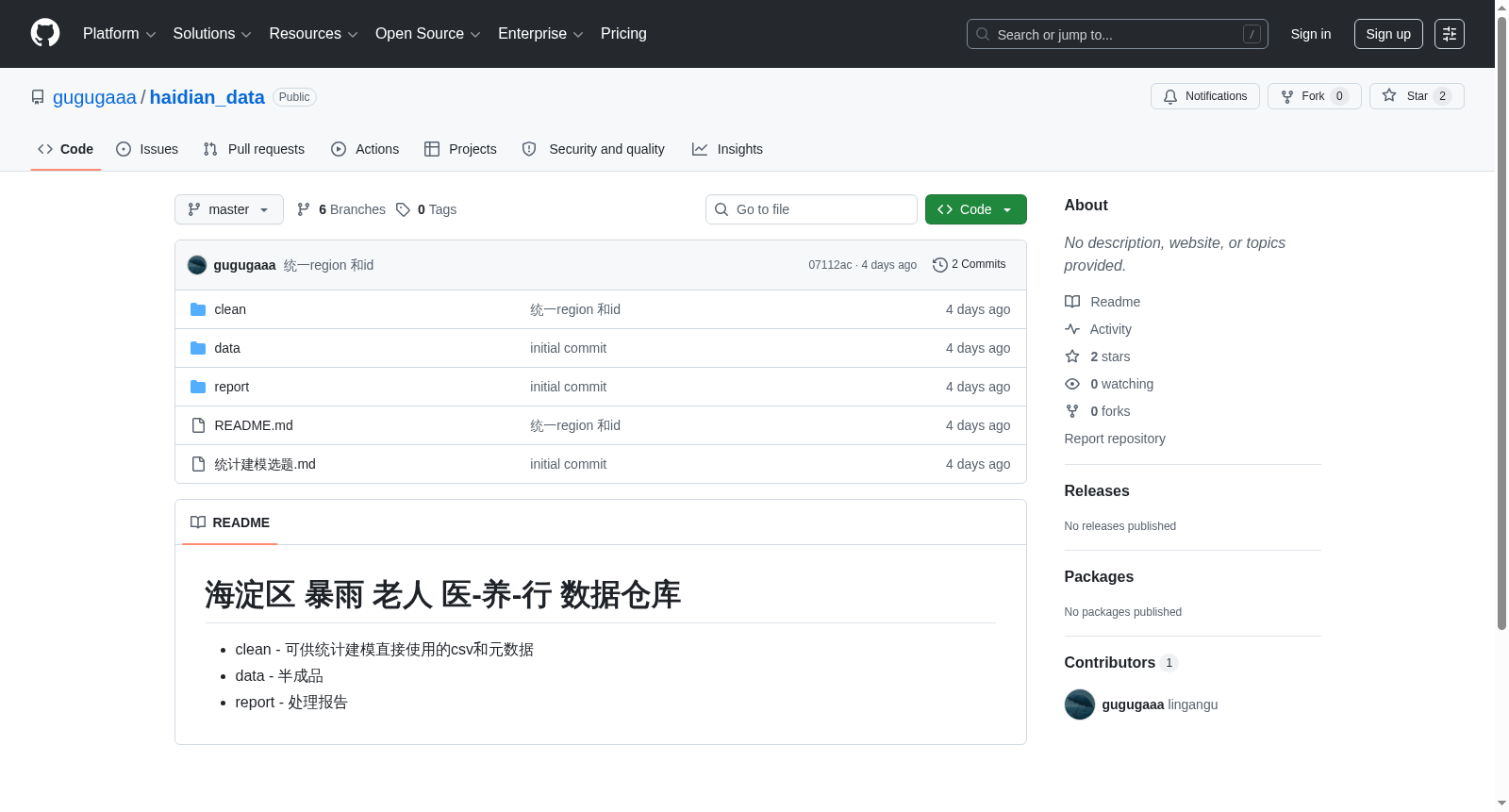This screenshot has width=1509, height=812.
Task: Click the README book icon above content
Action: (198, 522)
